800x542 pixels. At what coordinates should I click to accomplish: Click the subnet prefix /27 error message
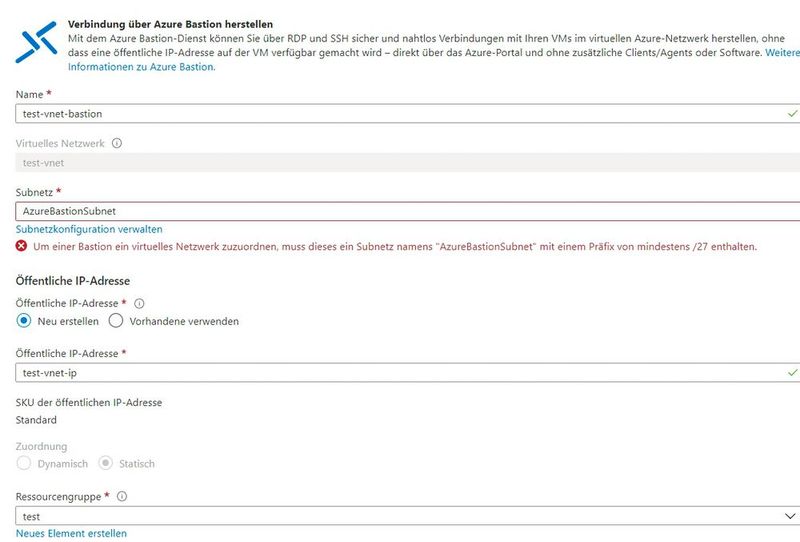point(395,247)
